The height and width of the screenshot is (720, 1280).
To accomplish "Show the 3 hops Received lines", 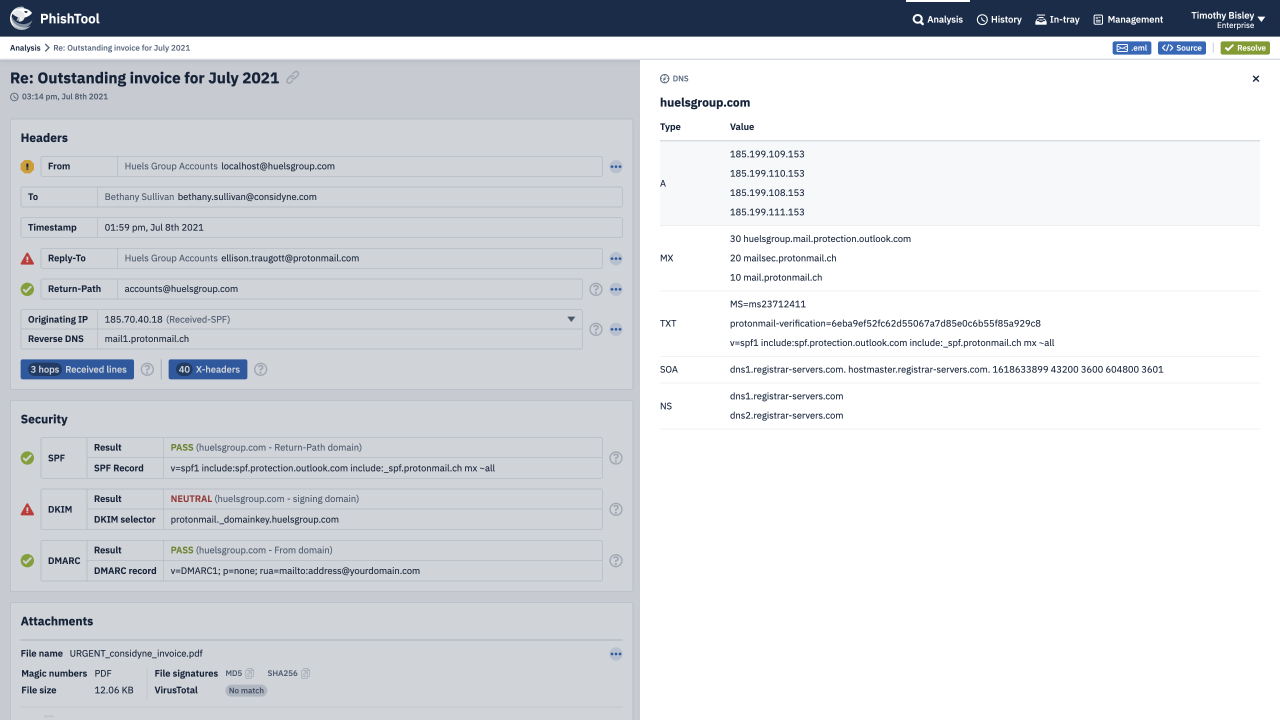I will pyautogui.click(x=77, y=369).
